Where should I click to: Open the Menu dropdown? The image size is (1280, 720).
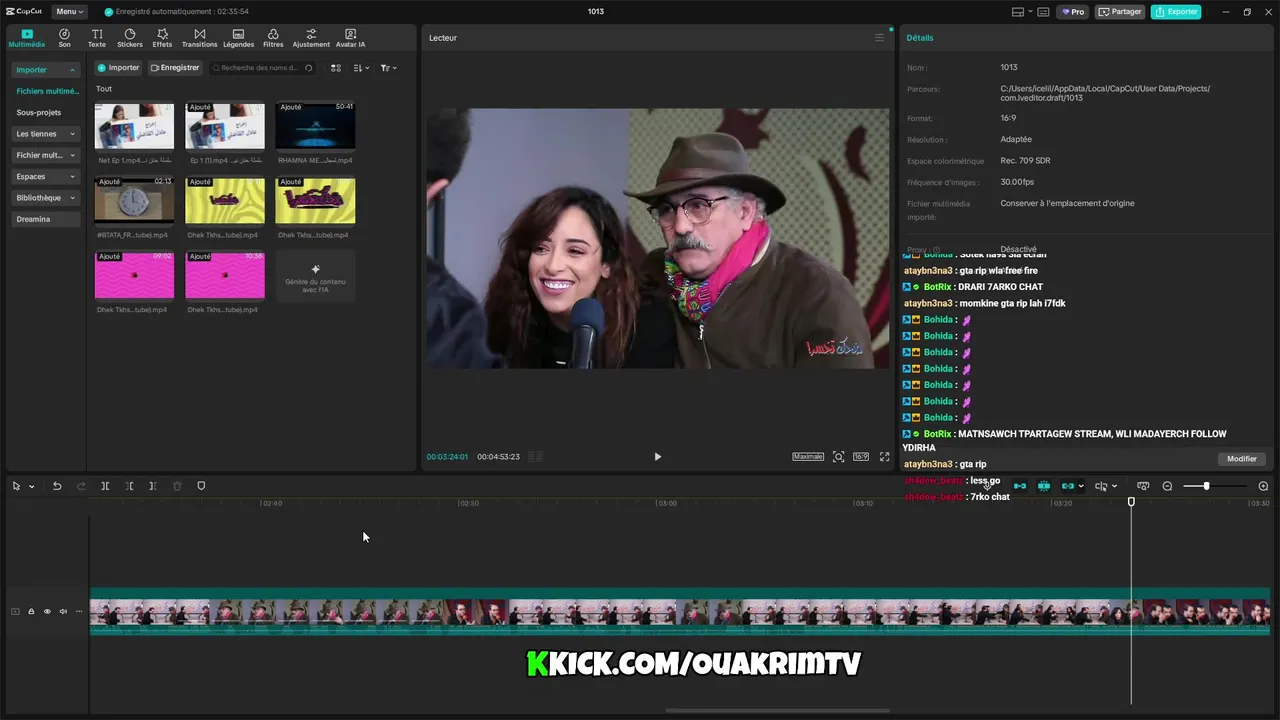(69, 12)
